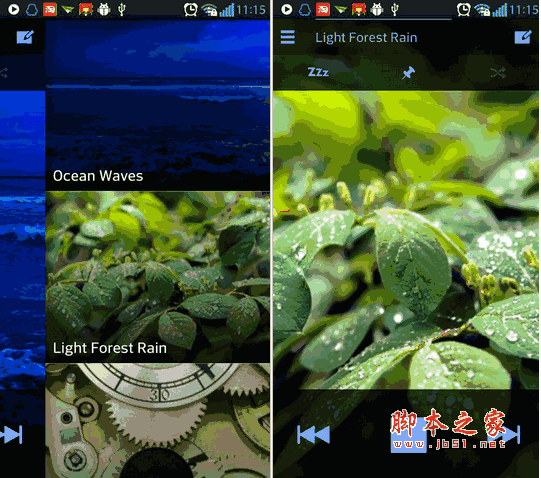The width and height of the screenshot is (541, 478).
Task: Tap the alarm clock icon in left status bar
Action: (190, 9)
